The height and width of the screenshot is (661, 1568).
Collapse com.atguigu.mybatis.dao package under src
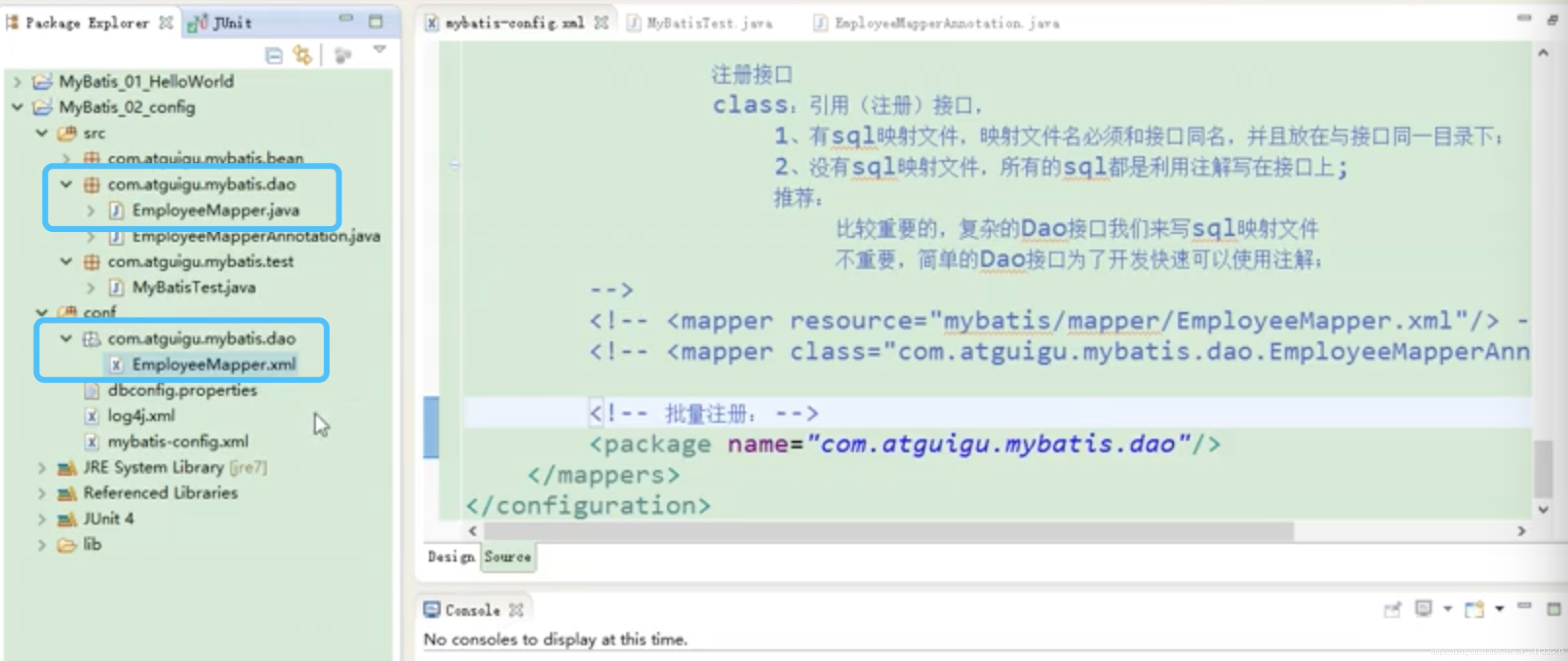click(66, 184)
